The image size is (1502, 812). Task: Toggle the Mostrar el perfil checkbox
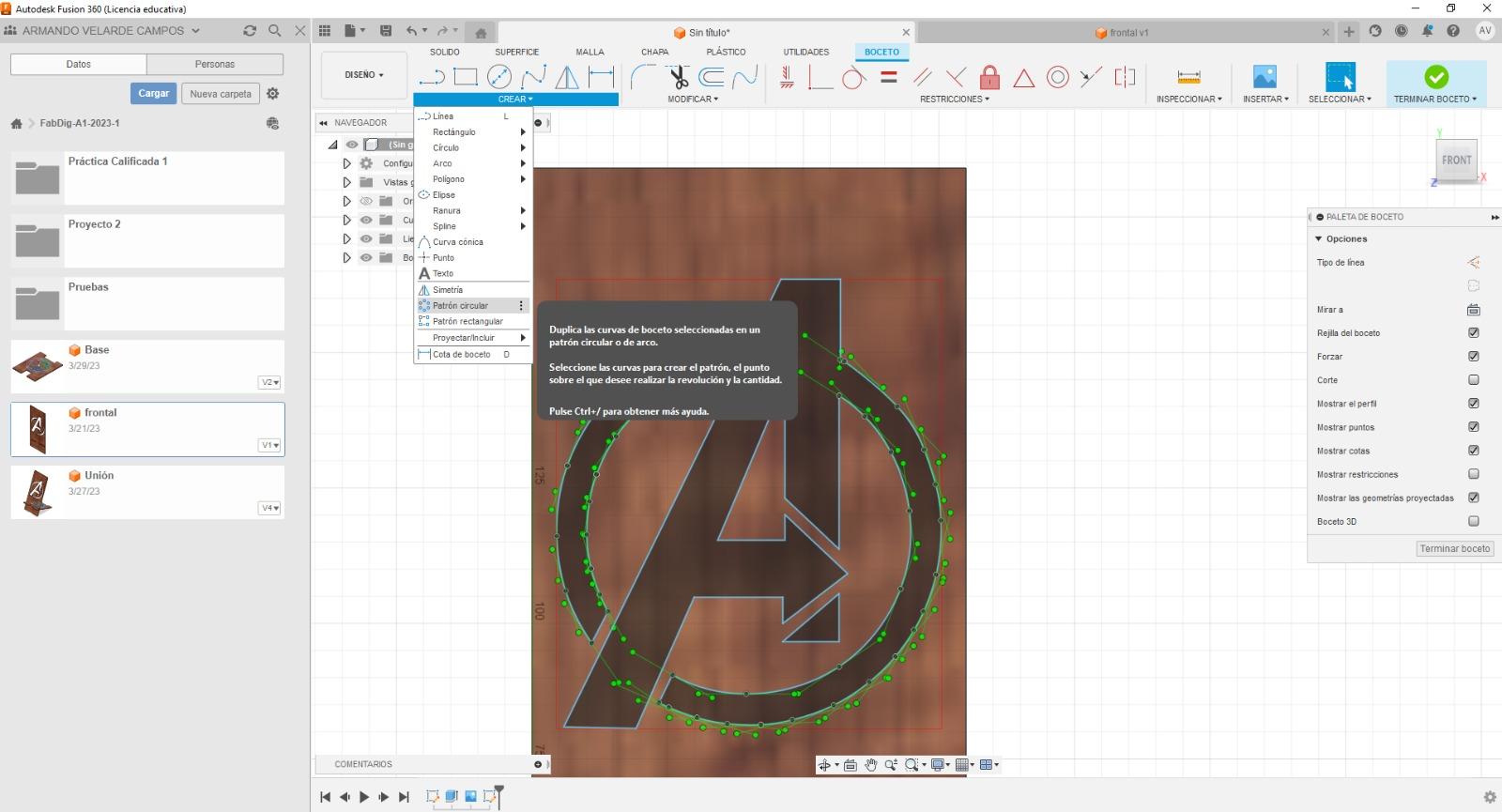pos(1474,404)
